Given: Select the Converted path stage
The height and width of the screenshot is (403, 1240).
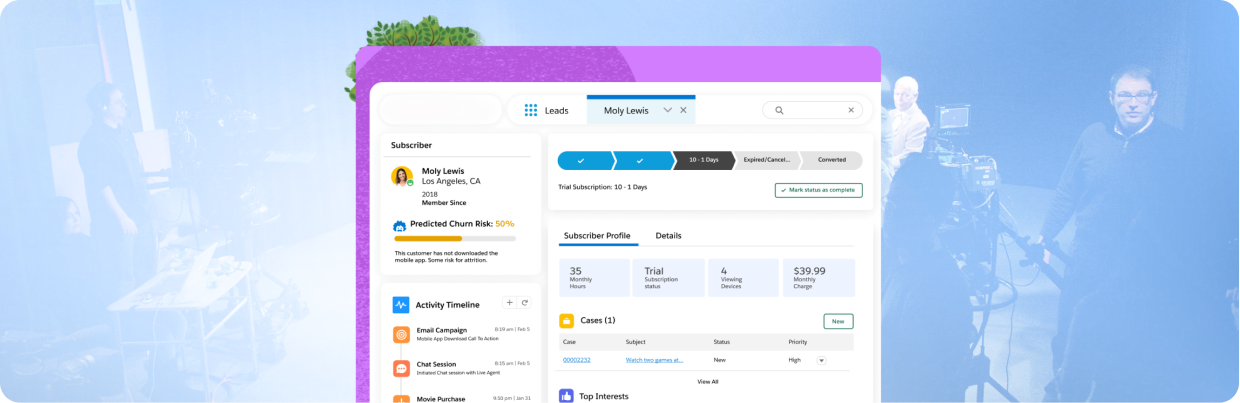Looking at the screenshot, I should point(831,160).
